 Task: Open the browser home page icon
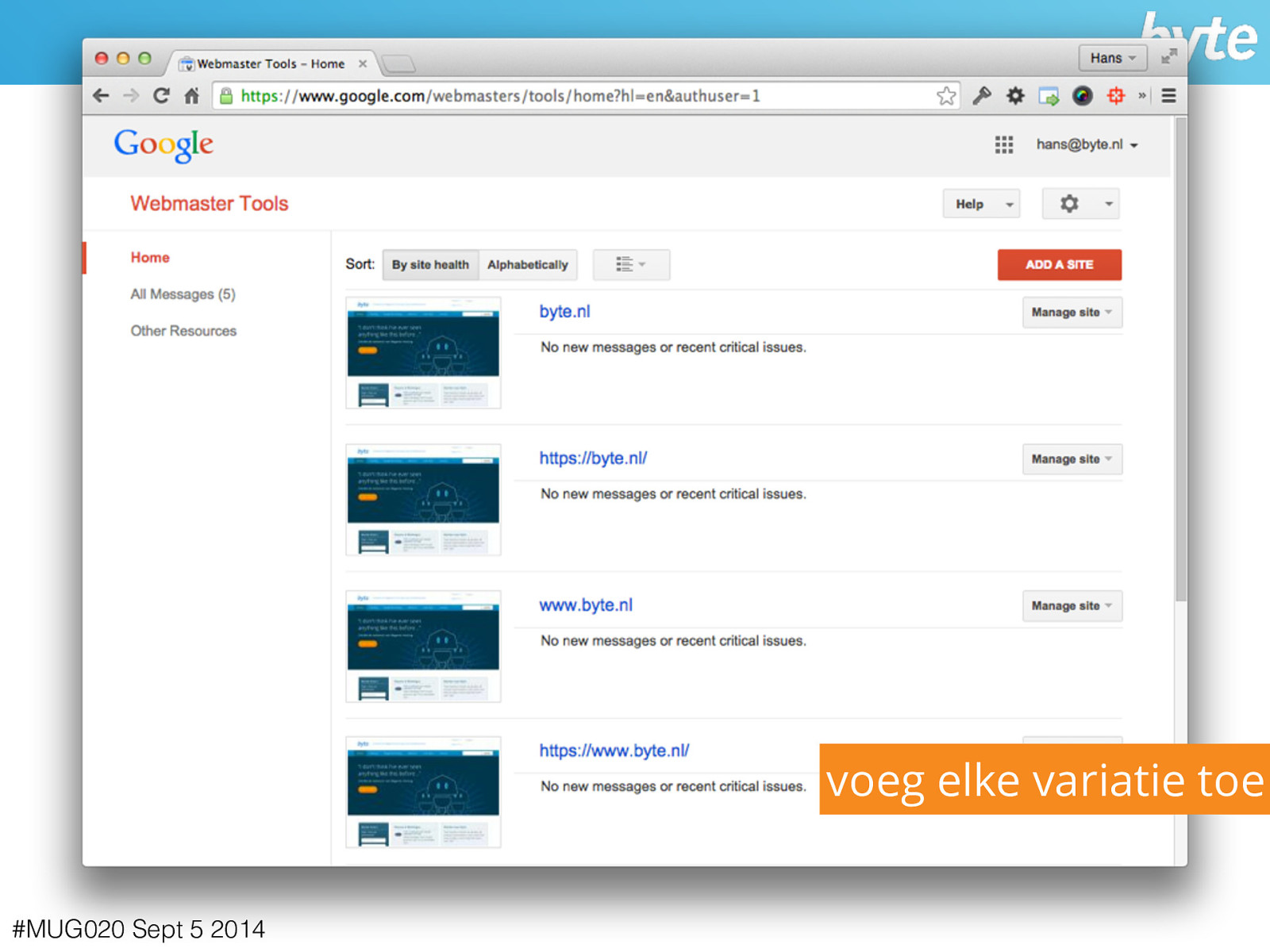[x=191, y=96]
